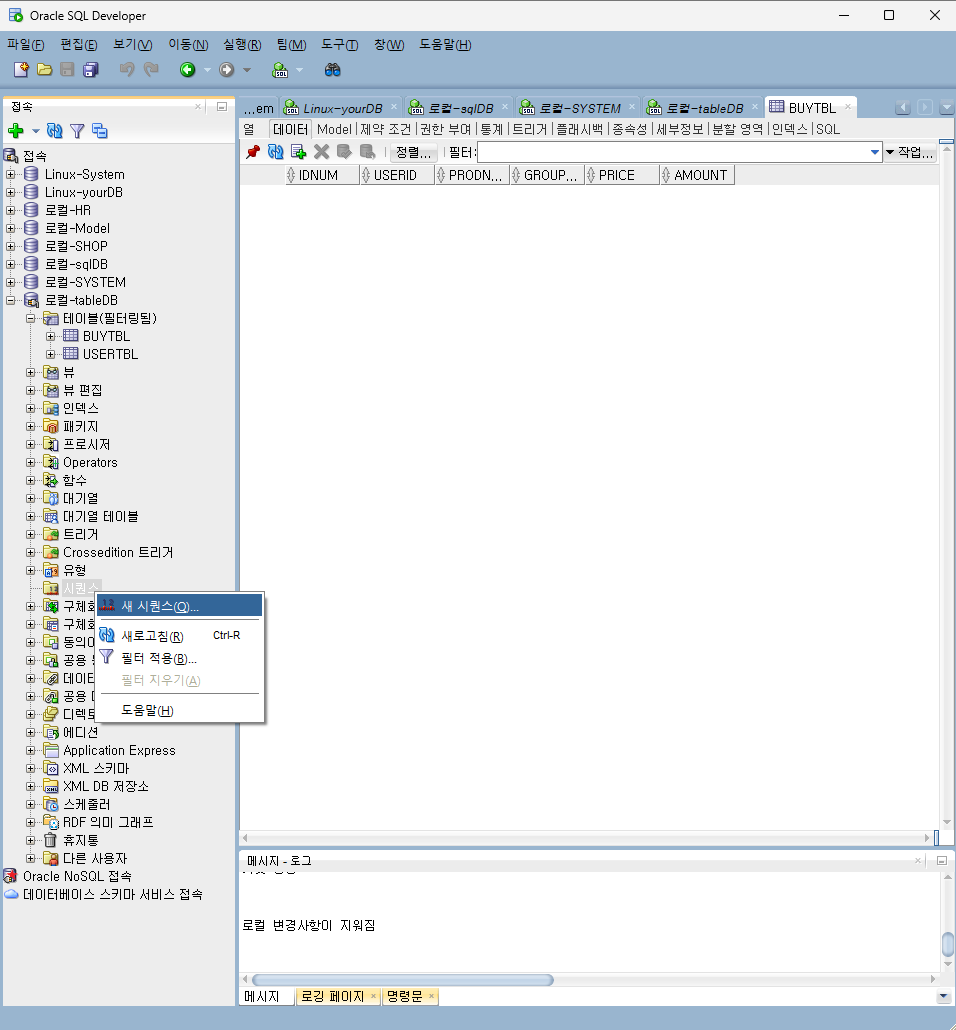
Task: Select the 로컬-SHOP connection in tree
Action: point(76,246)
